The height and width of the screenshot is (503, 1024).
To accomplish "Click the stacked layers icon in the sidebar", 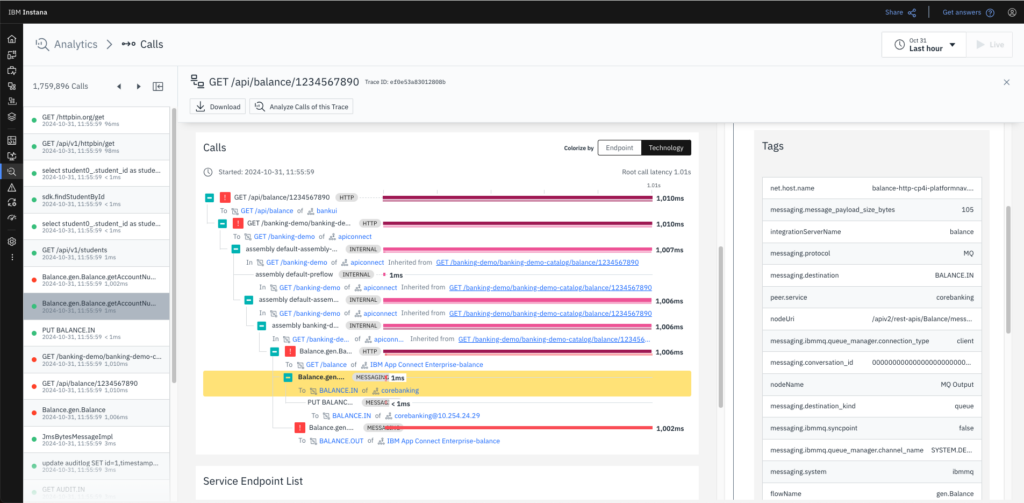I will click(11, 117).
